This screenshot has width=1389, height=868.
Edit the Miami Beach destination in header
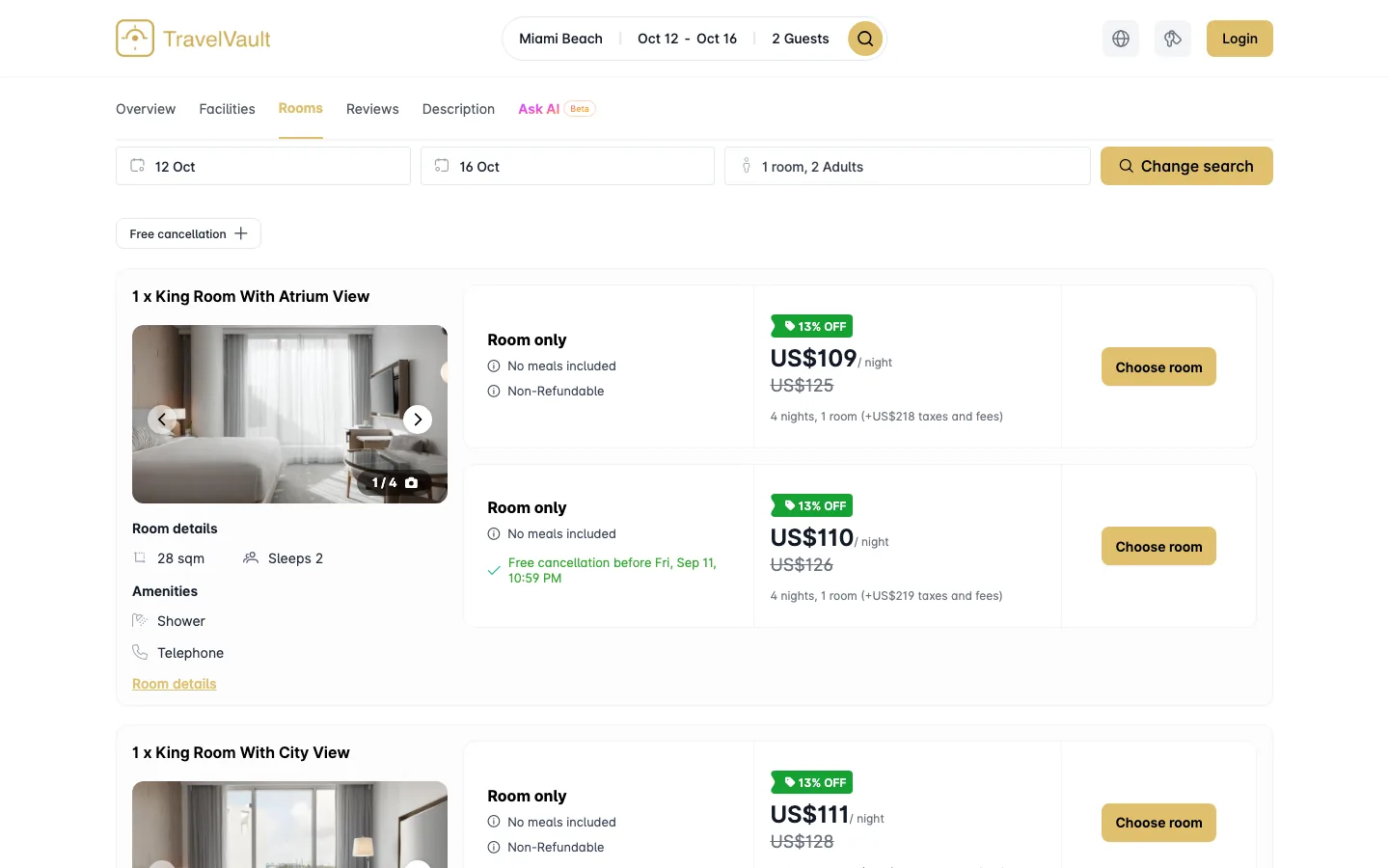[x=560, y=39]
